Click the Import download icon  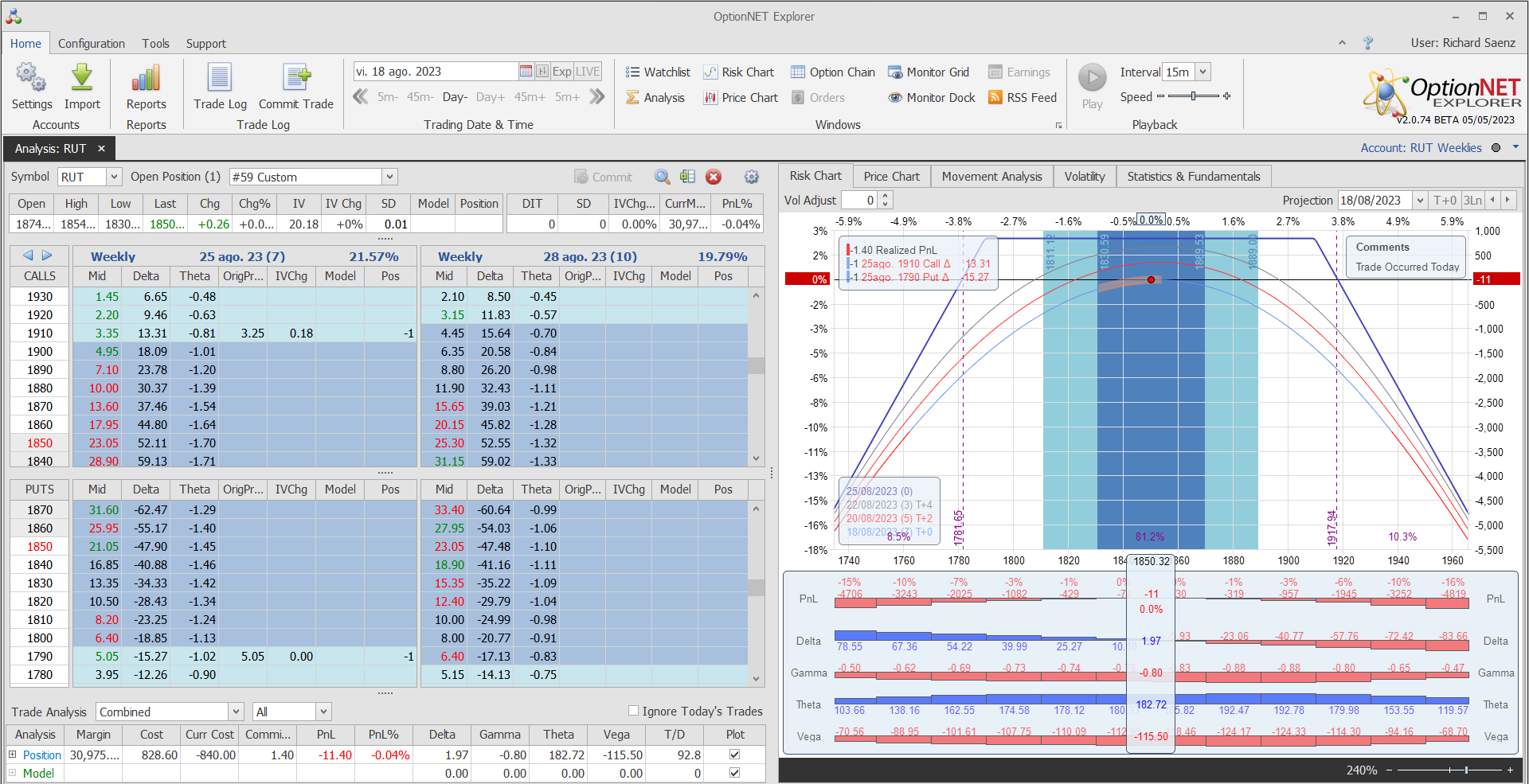[82, 79]
